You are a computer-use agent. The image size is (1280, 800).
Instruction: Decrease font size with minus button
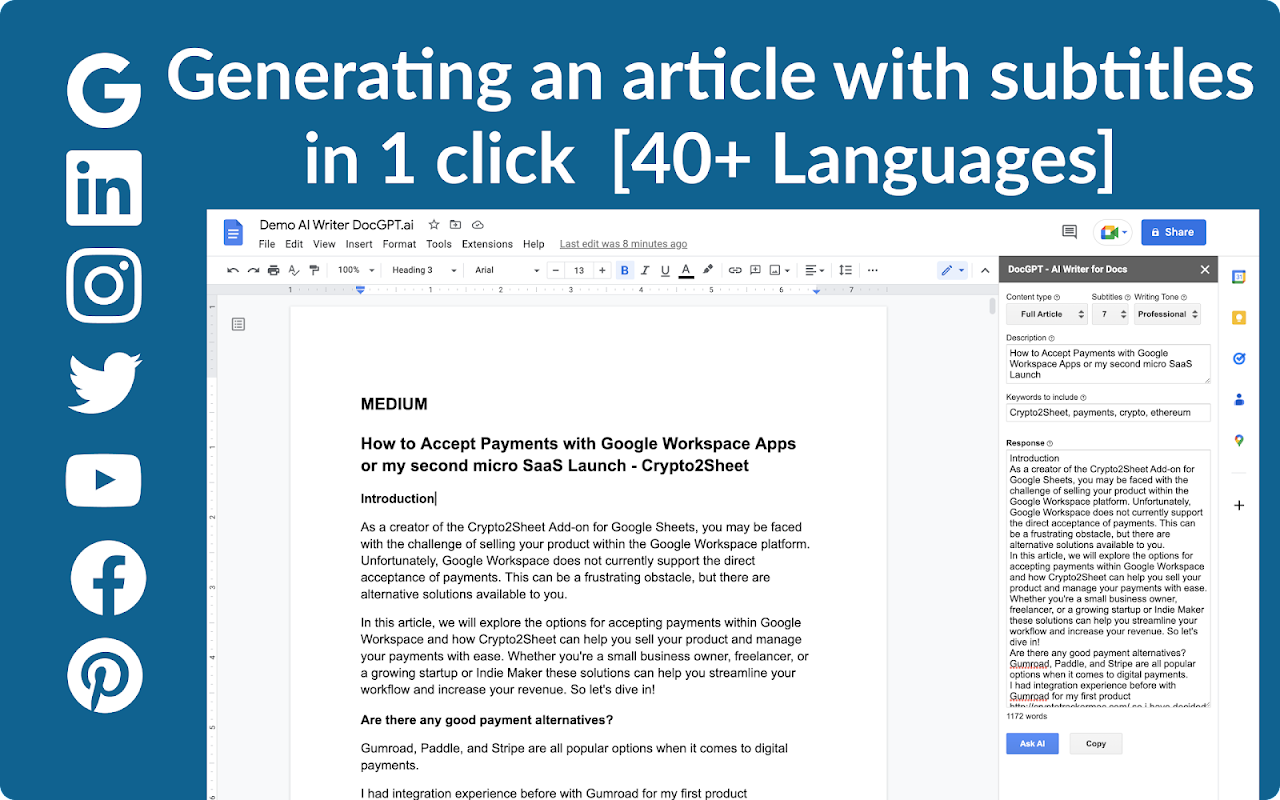click(x=556, y=270)
